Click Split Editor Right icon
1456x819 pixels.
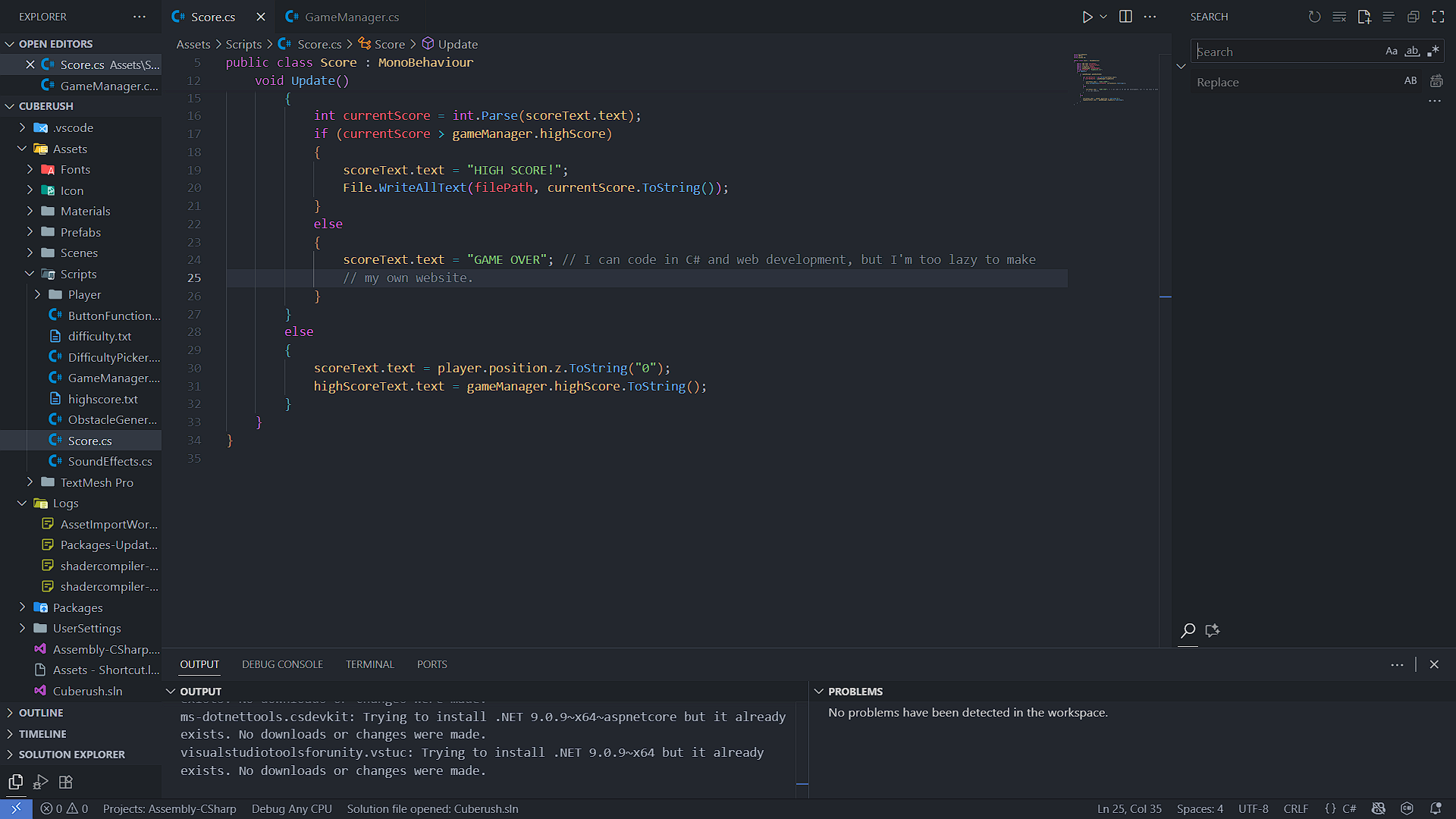[1125, 17]
